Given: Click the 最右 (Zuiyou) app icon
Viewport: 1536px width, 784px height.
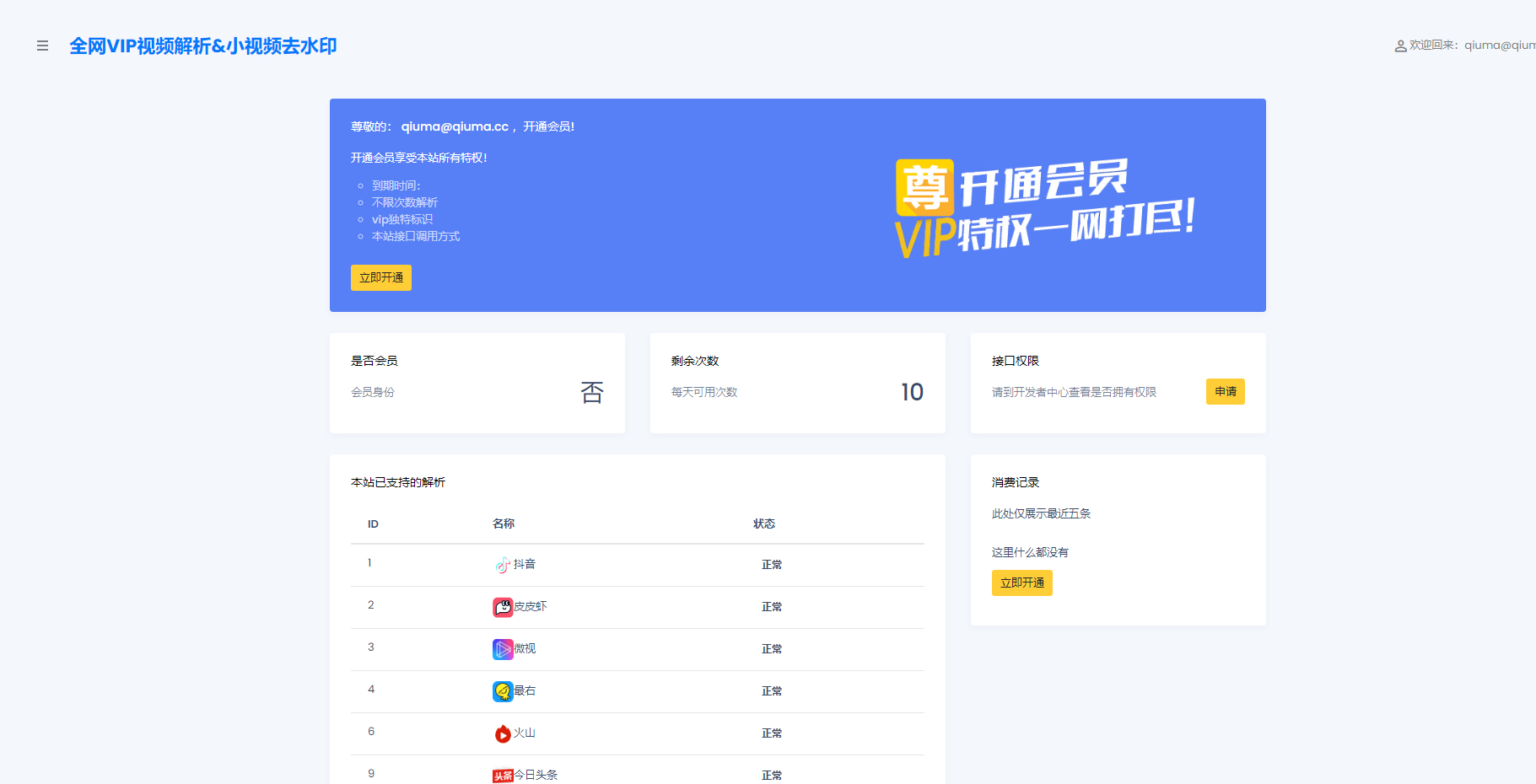Looking at the screenshot, I should click(501, 691).
